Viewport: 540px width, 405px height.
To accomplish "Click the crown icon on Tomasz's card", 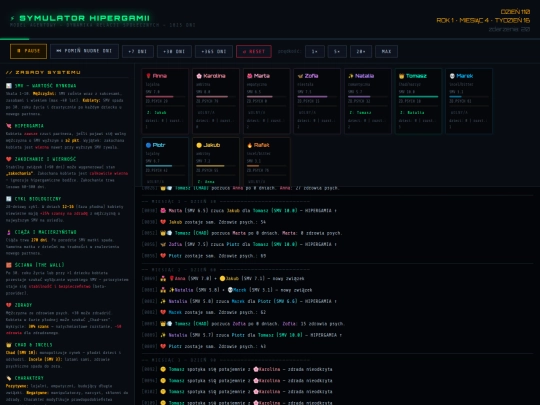I will (x=402, y=76).
